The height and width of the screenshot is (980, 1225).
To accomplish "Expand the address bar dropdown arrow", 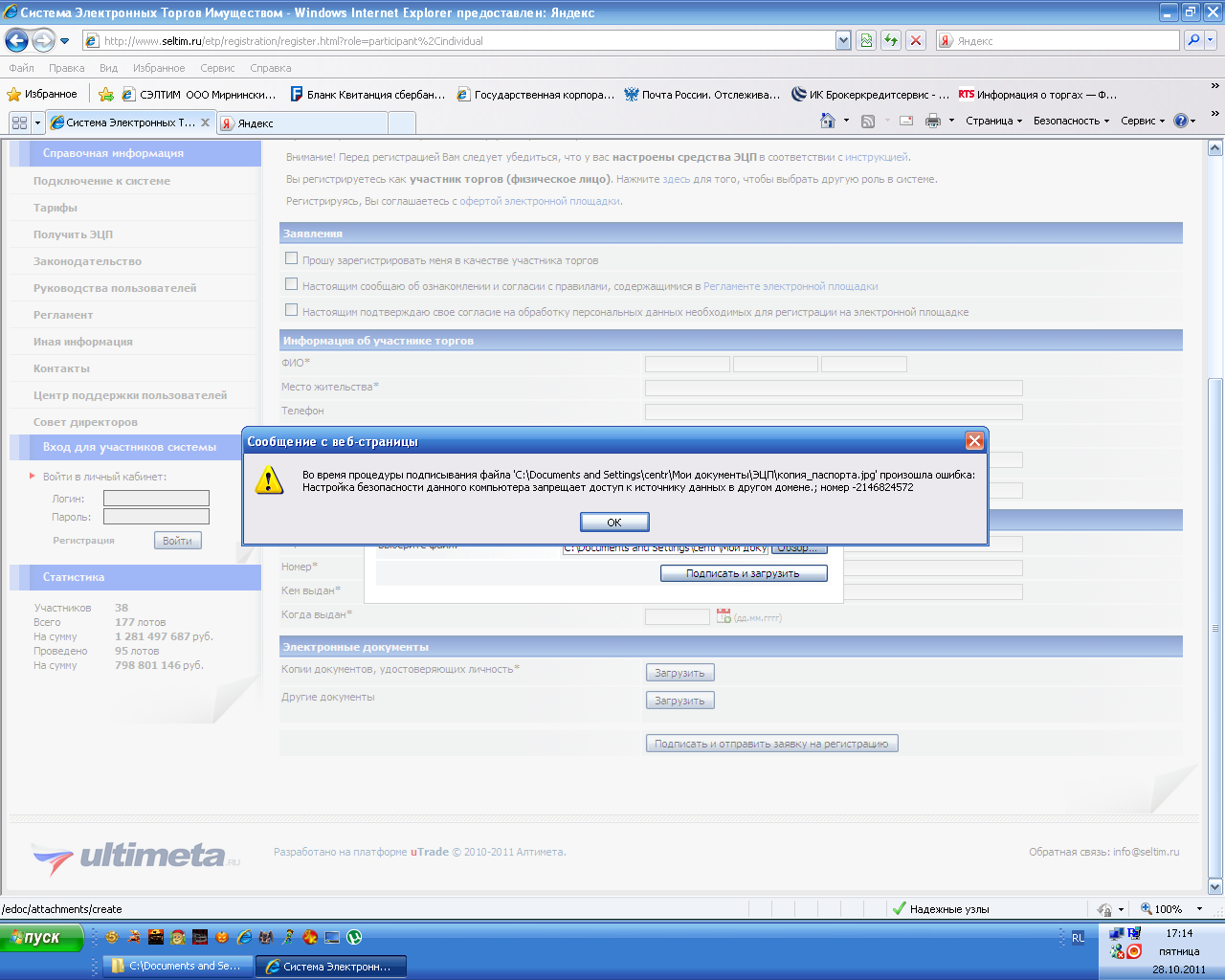I will point(843,40).
